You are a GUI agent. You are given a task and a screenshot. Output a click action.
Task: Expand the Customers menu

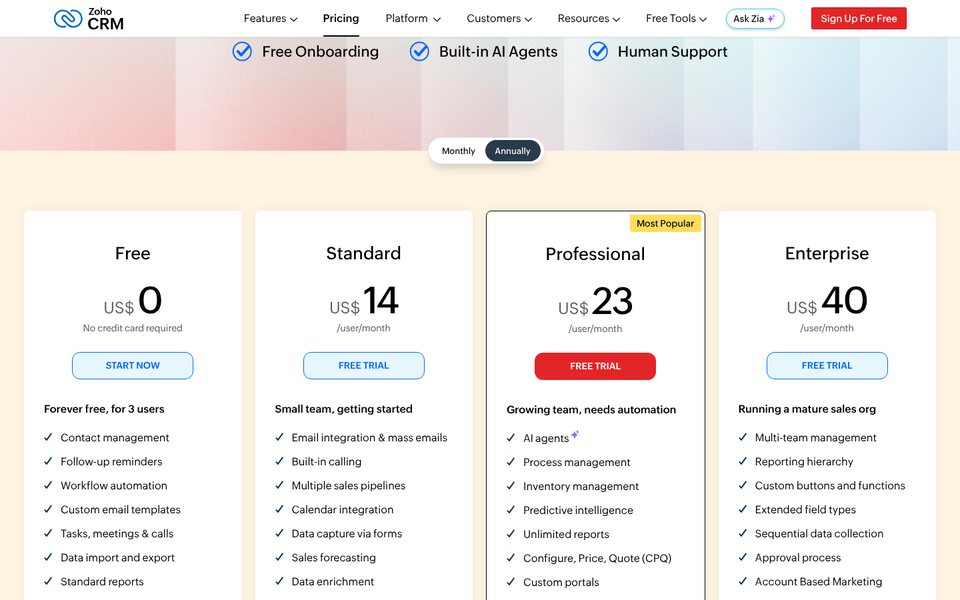[499, 18]
